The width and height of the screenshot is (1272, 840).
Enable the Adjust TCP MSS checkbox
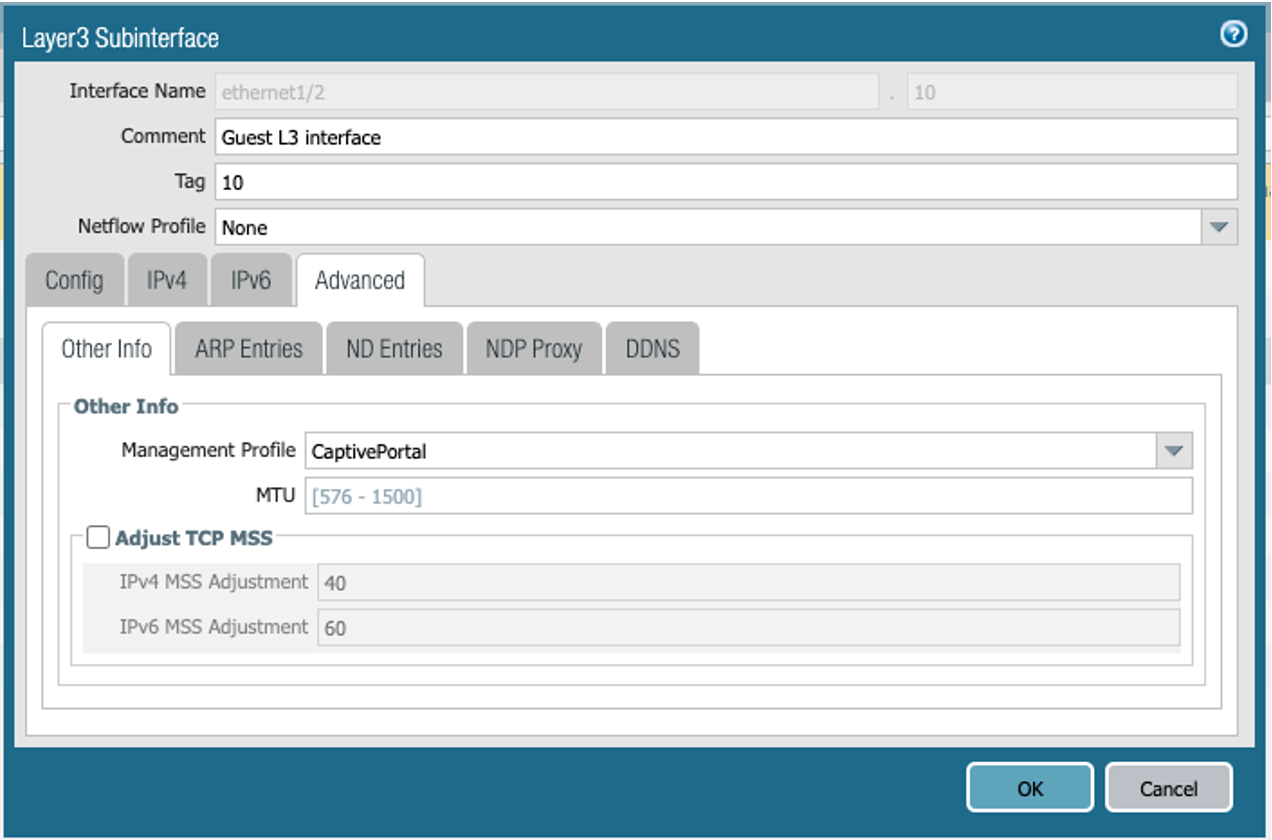click(x=98, y=537)
